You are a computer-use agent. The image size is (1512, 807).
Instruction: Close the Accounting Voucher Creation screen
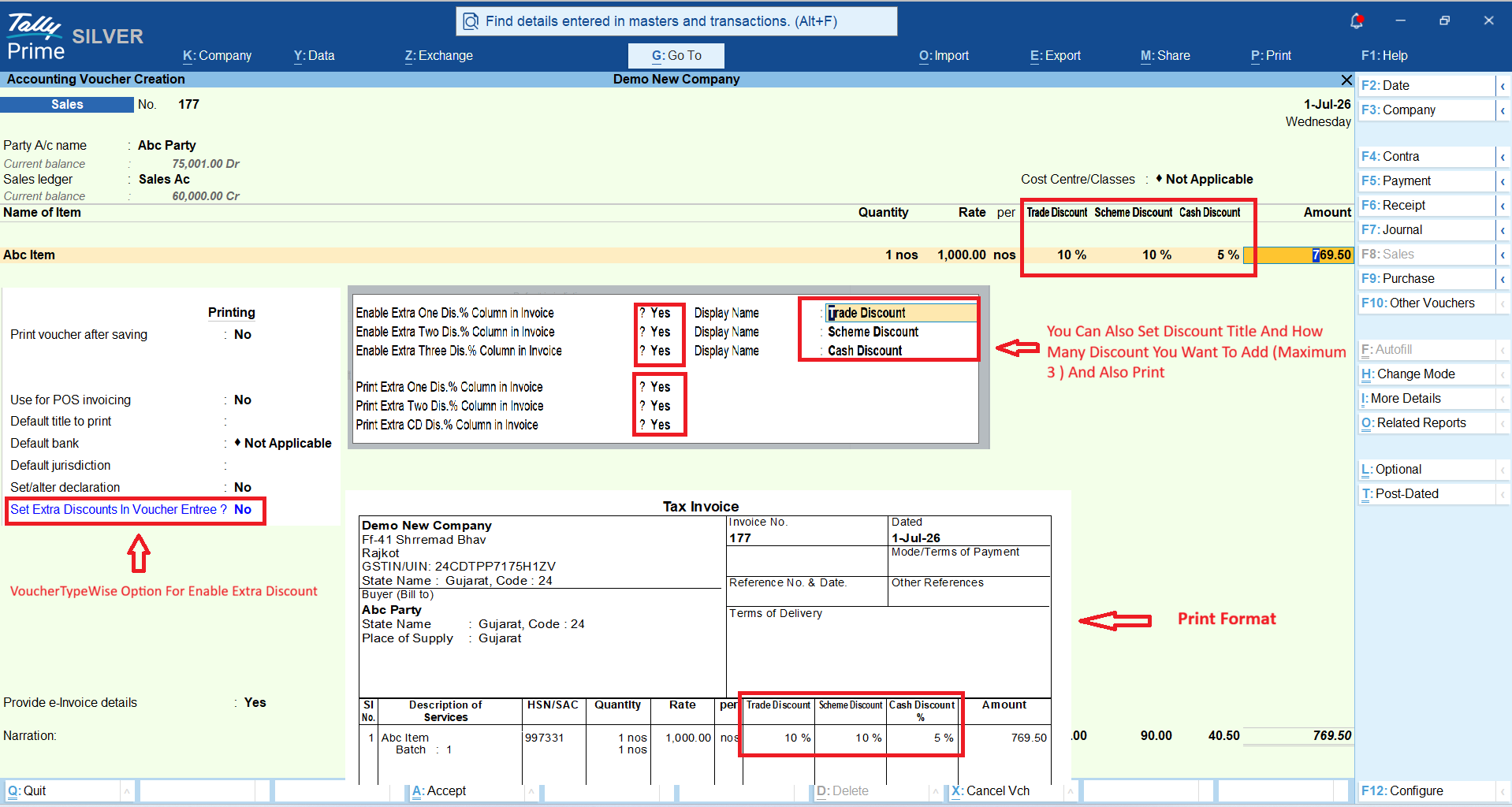(1346, 80)
